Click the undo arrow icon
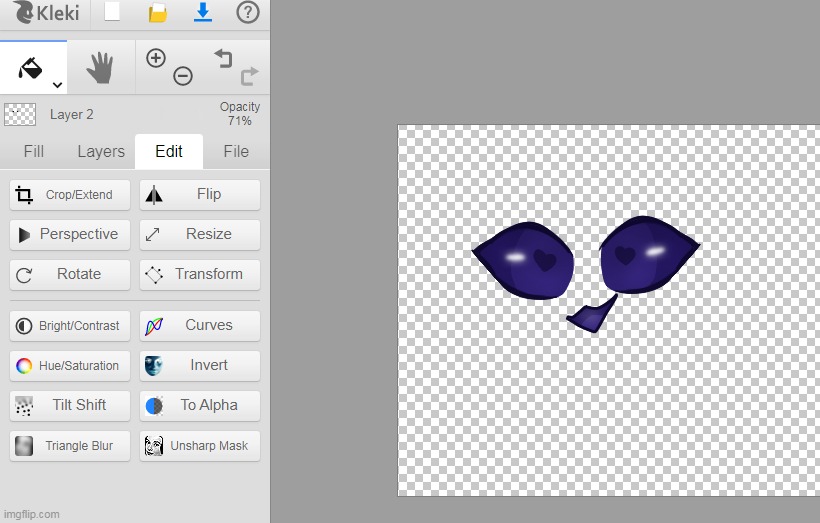The image size is (820, 523). tap(223, 58)
